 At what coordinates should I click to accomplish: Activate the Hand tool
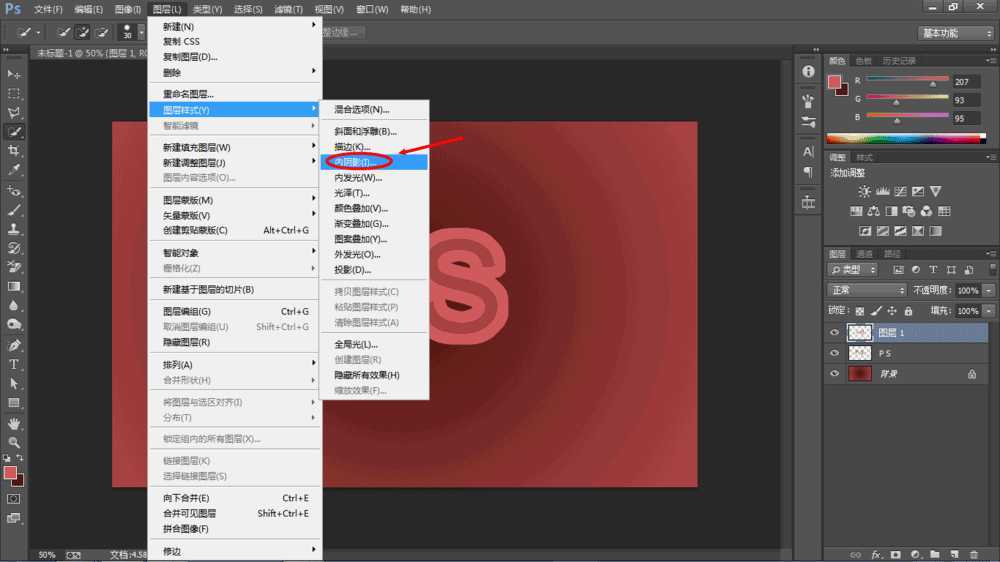click(x=14, y=422)
